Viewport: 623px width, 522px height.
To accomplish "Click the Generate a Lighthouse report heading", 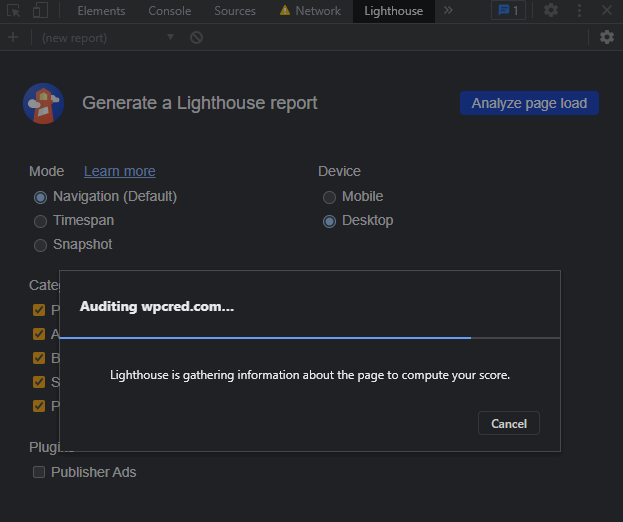I will (x=200, y=103).
